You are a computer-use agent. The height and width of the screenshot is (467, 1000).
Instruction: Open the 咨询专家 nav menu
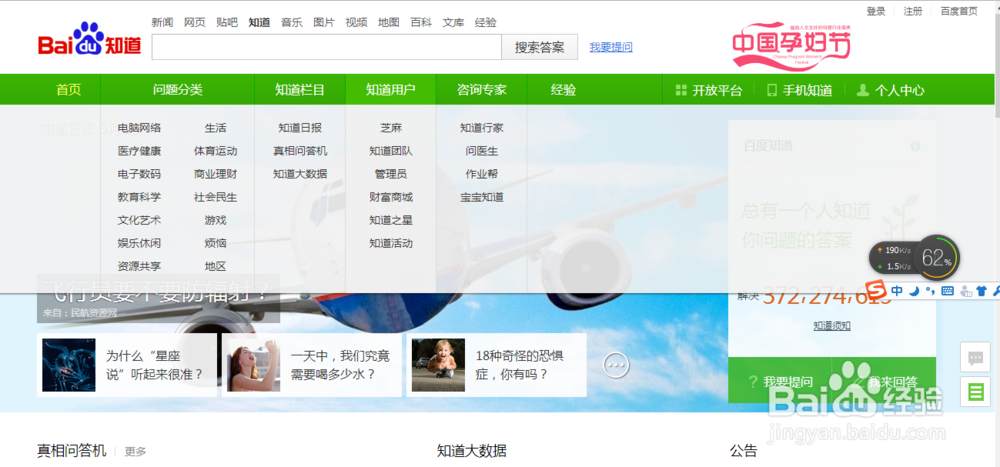(482, 90)
